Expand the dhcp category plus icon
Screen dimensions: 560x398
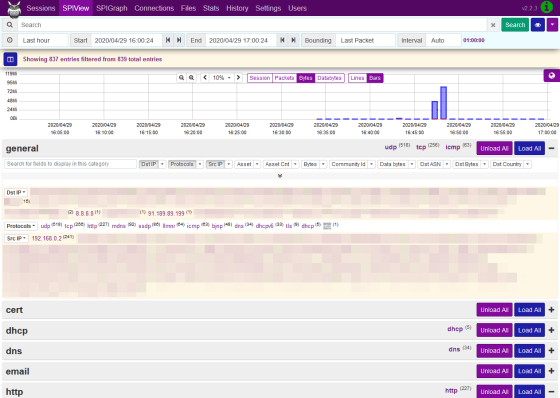(x=552, y=330)
